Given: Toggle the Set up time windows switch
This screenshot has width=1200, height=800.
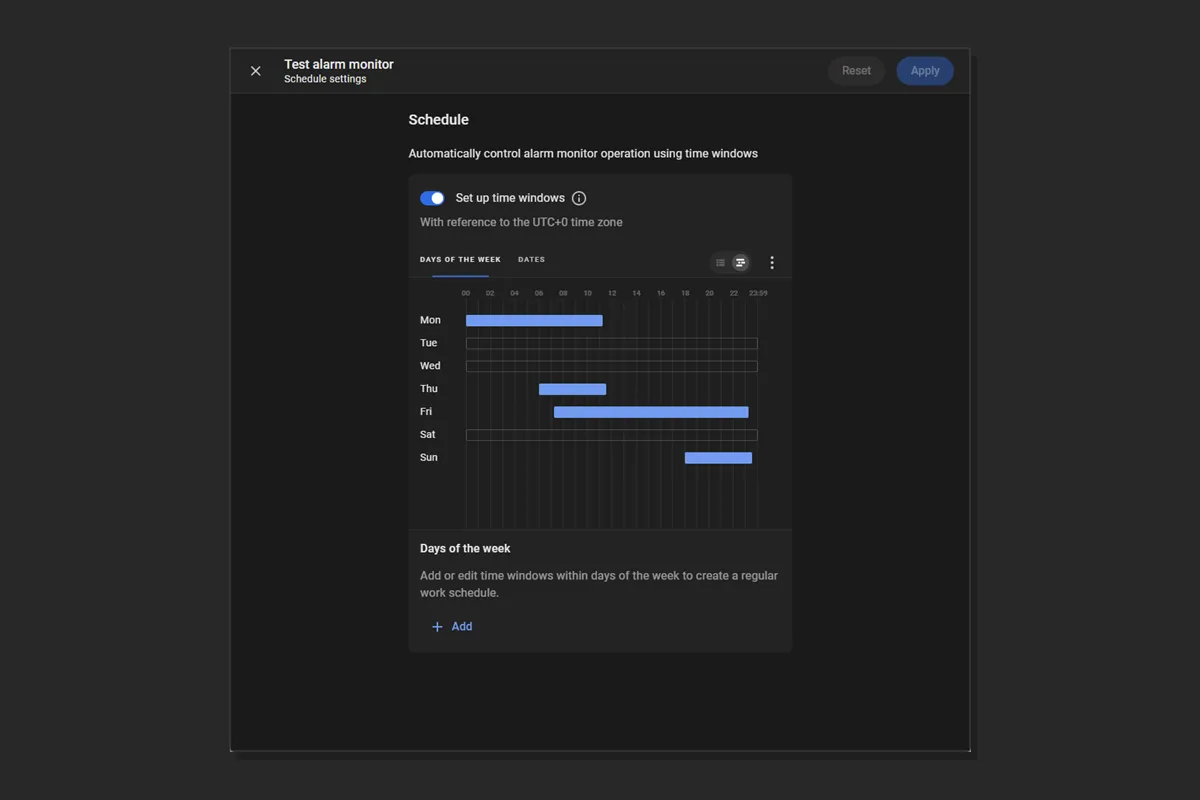Looking at the screenshot, I should [x=432, y=198].
